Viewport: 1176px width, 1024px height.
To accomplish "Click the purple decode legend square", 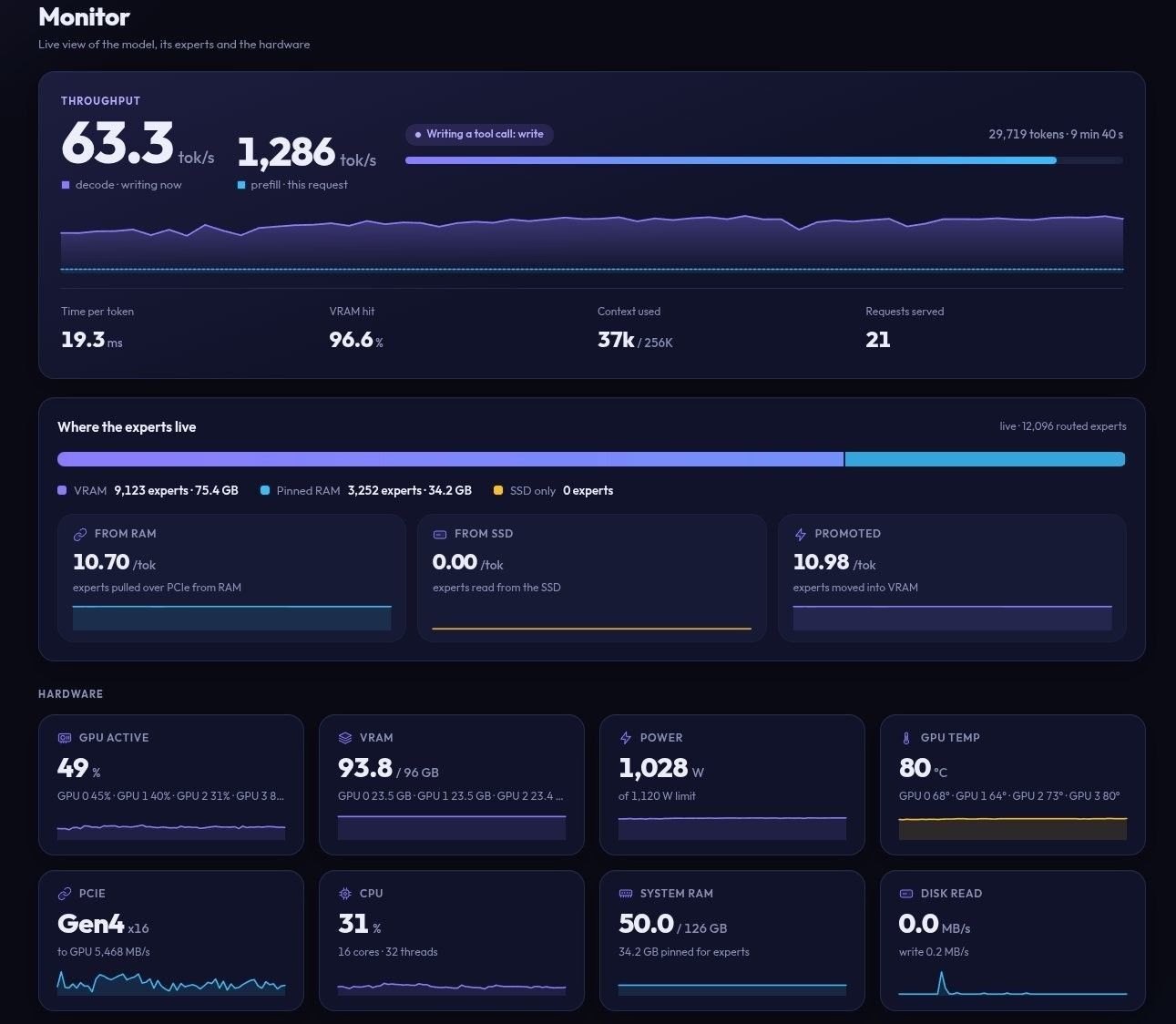I will (x=66, y=185).
